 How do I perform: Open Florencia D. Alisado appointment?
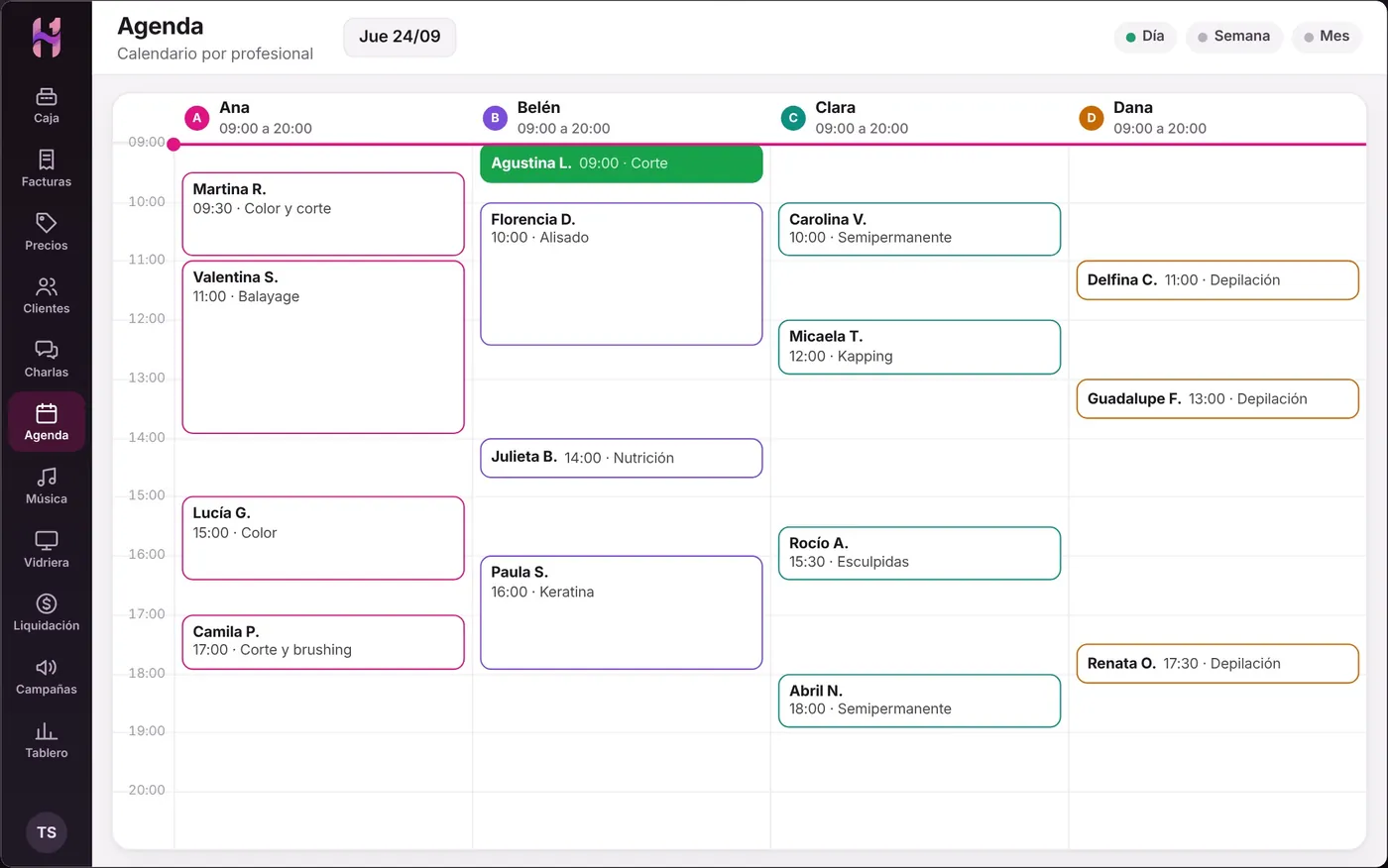pos(622,274)
